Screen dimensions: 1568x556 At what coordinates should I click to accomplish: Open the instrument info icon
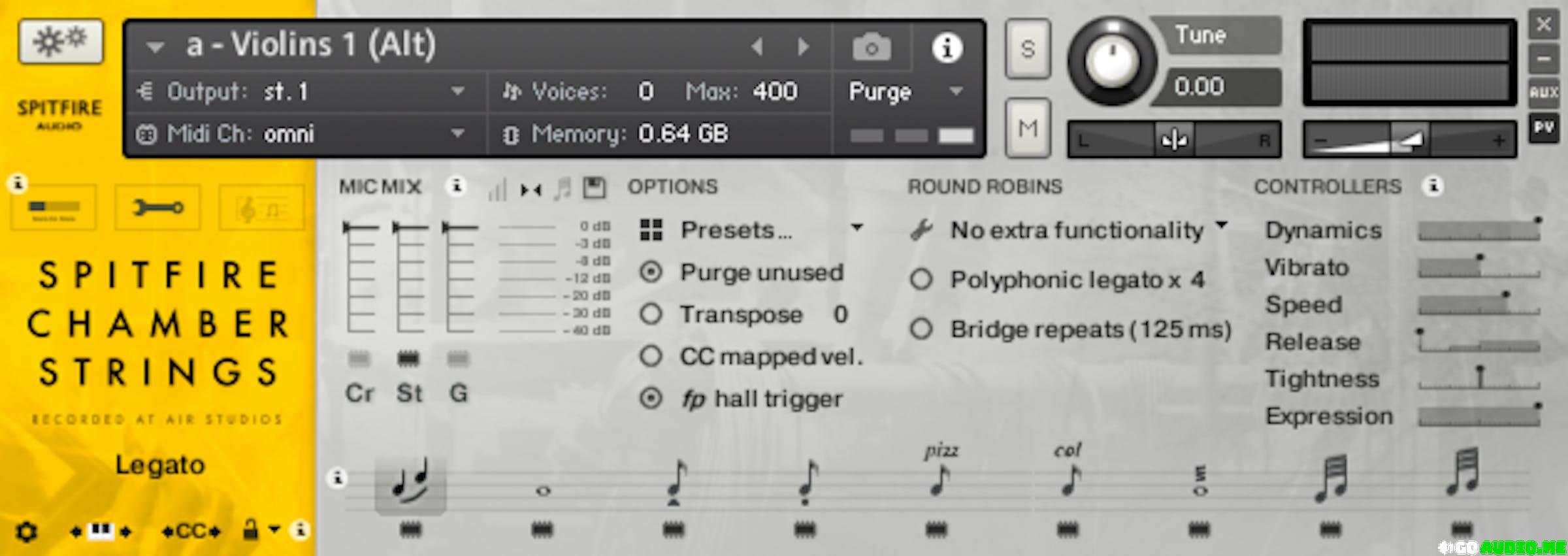(947, 48)
